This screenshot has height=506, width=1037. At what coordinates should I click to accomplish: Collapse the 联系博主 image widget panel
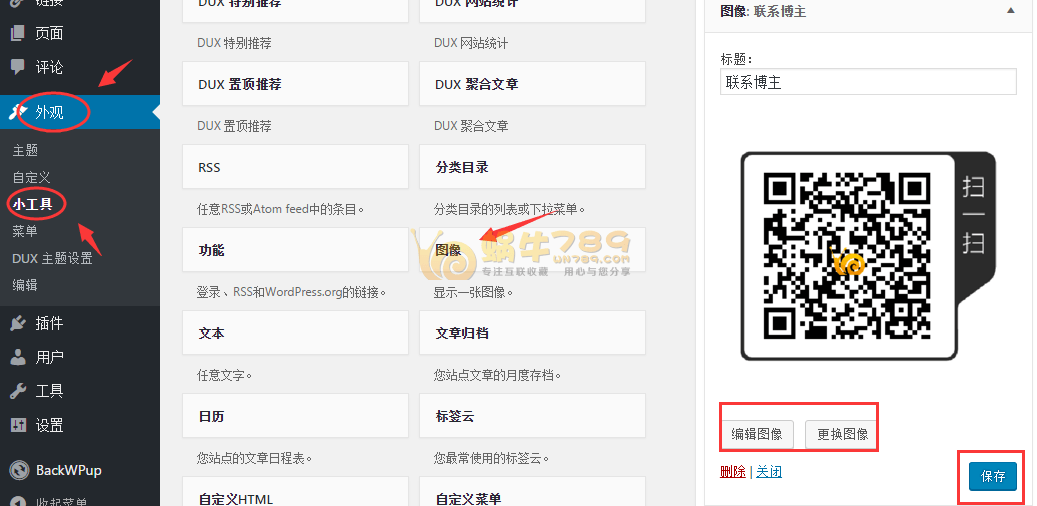tap(1010, 11)
